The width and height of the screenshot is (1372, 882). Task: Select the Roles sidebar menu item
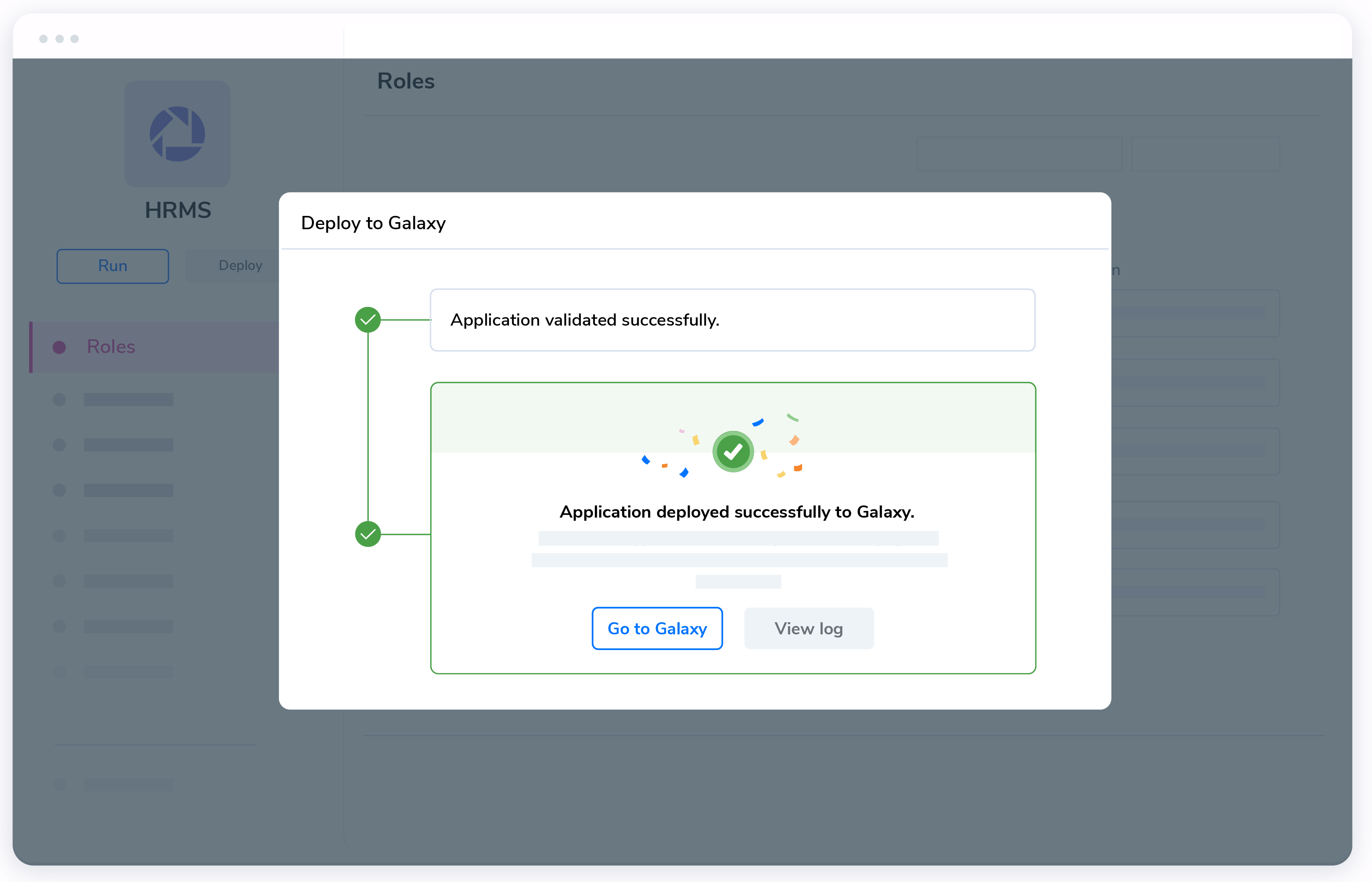[111, 346]
